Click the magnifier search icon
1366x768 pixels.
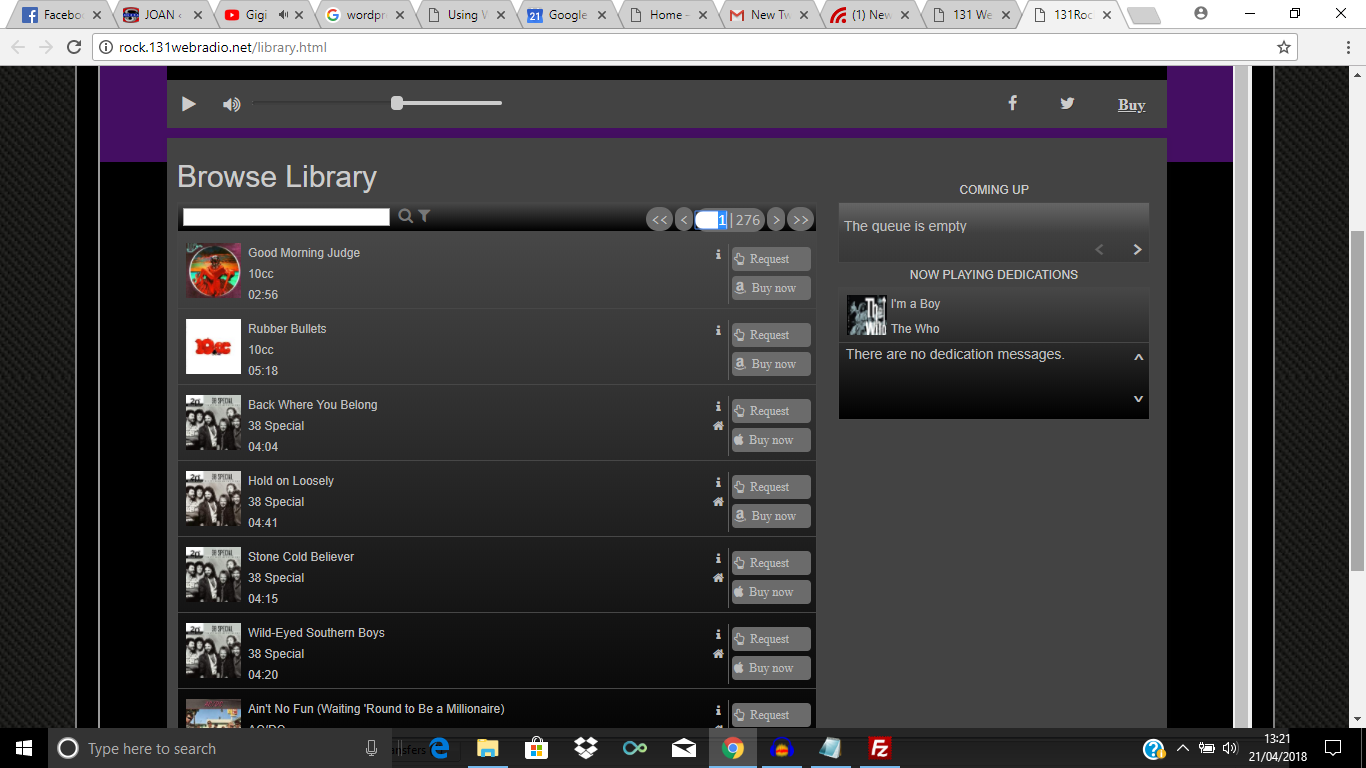click(x=406, y=216)
